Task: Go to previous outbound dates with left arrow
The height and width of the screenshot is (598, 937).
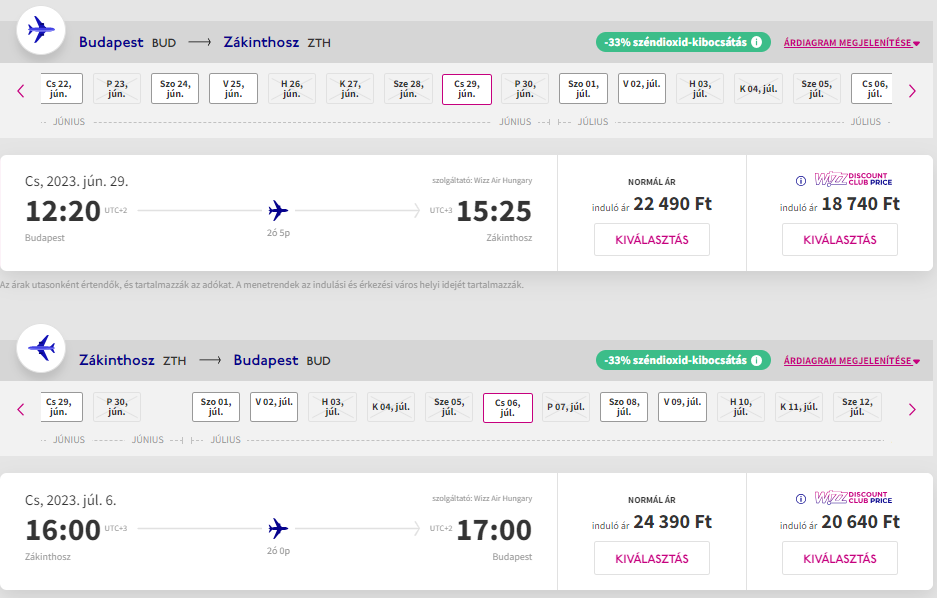Action: coord(20,91)
